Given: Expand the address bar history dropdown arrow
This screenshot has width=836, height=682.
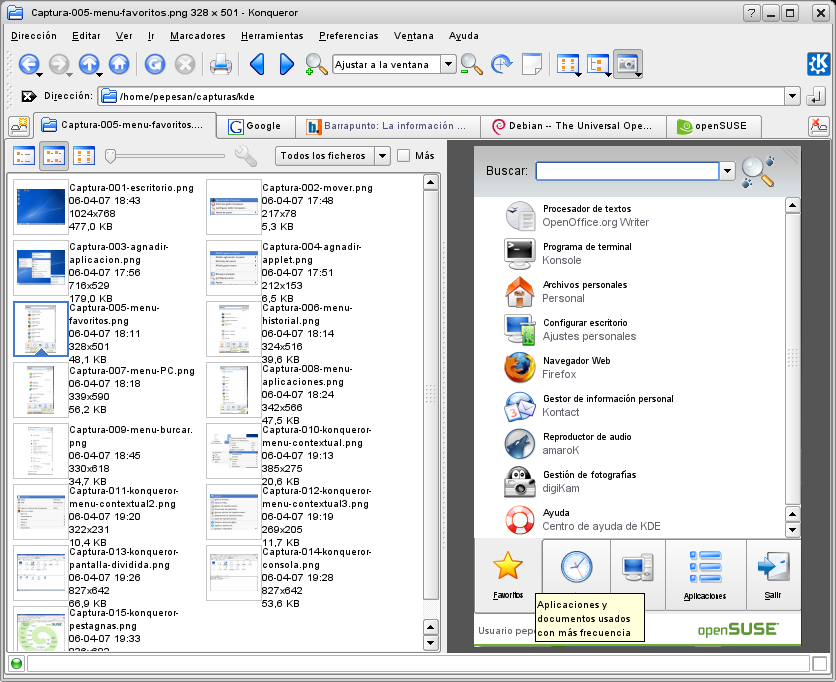Looking at the screenshot, I should coord(792,97).
